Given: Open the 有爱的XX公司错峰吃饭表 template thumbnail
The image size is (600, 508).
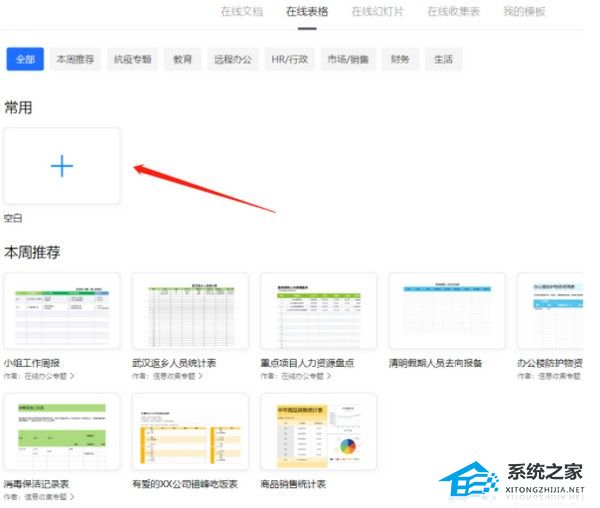Looking at the screenshot, I should (x=190, y=431).
